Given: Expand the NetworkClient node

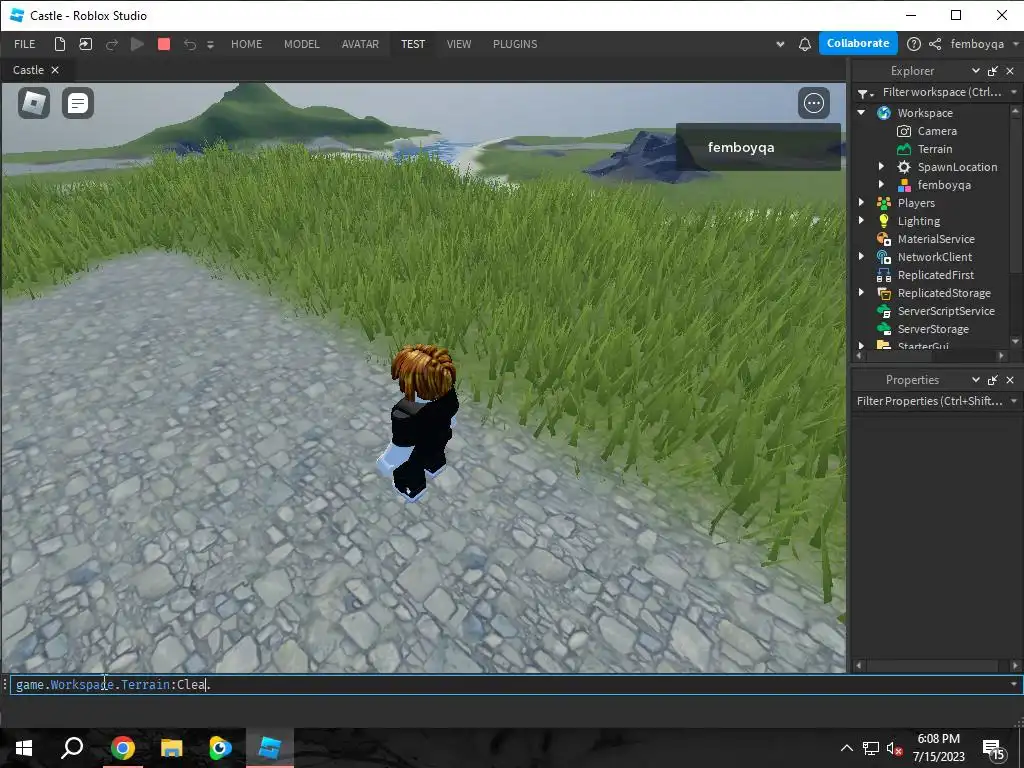Looking at the screenshot, I should pos(861,257).
